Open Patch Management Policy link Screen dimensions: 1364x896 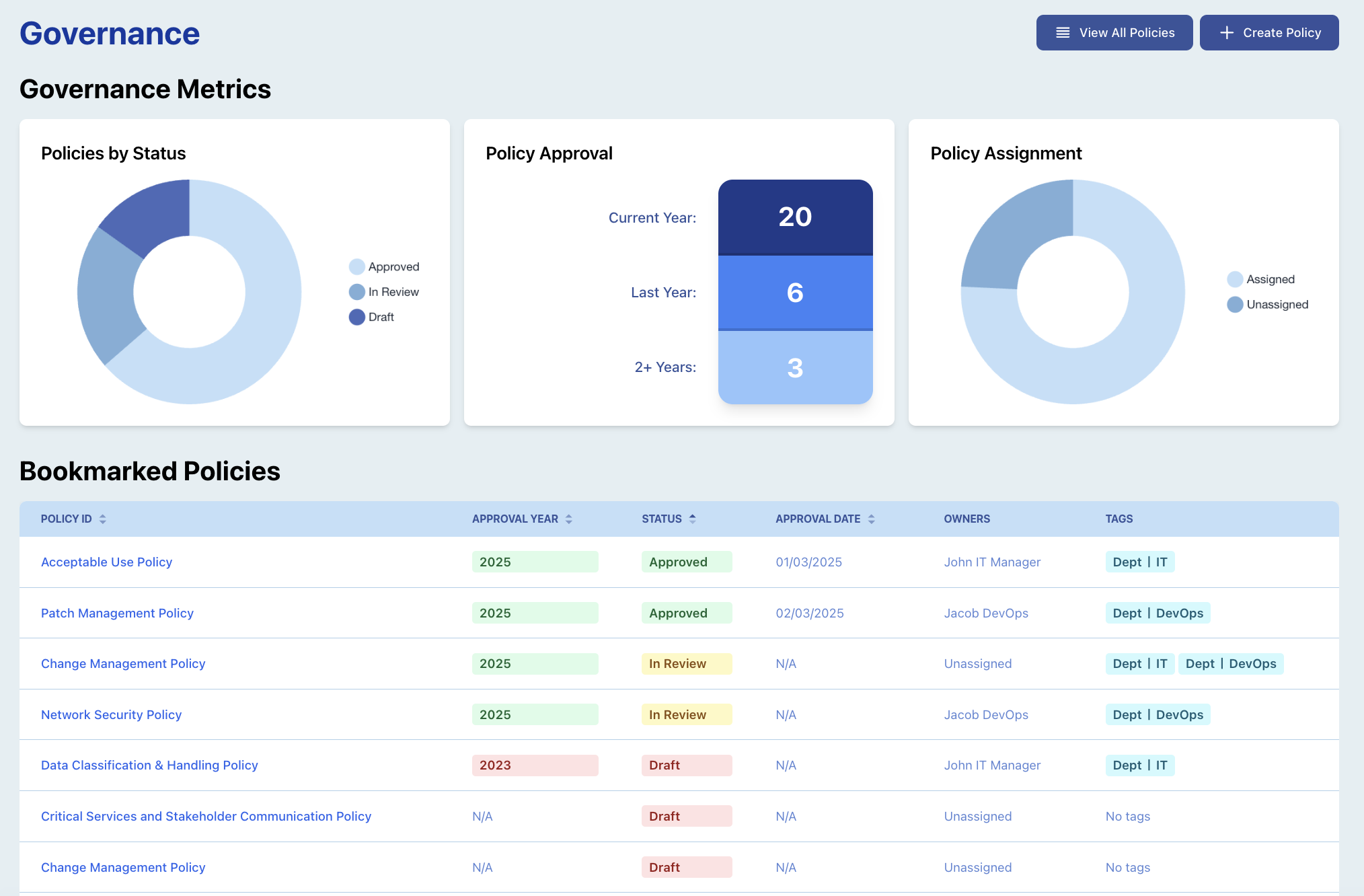117,613
